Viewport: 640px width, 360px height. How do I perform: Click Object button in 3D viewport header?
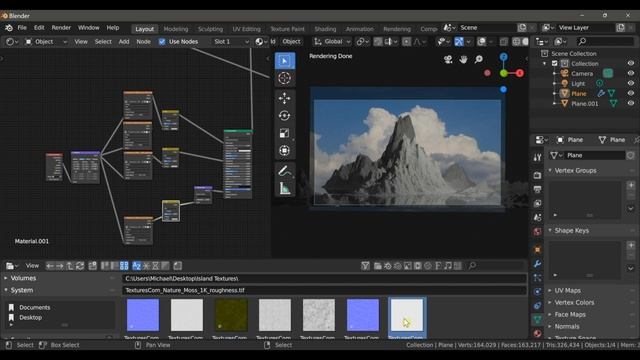[x=291, y=42]
